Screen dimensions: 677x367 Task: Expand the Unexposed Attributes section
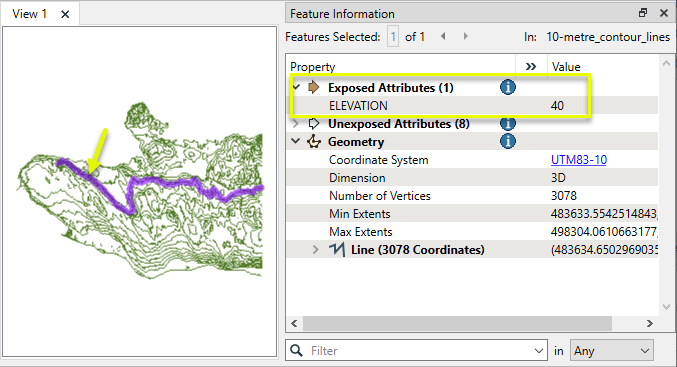(296, 124)
